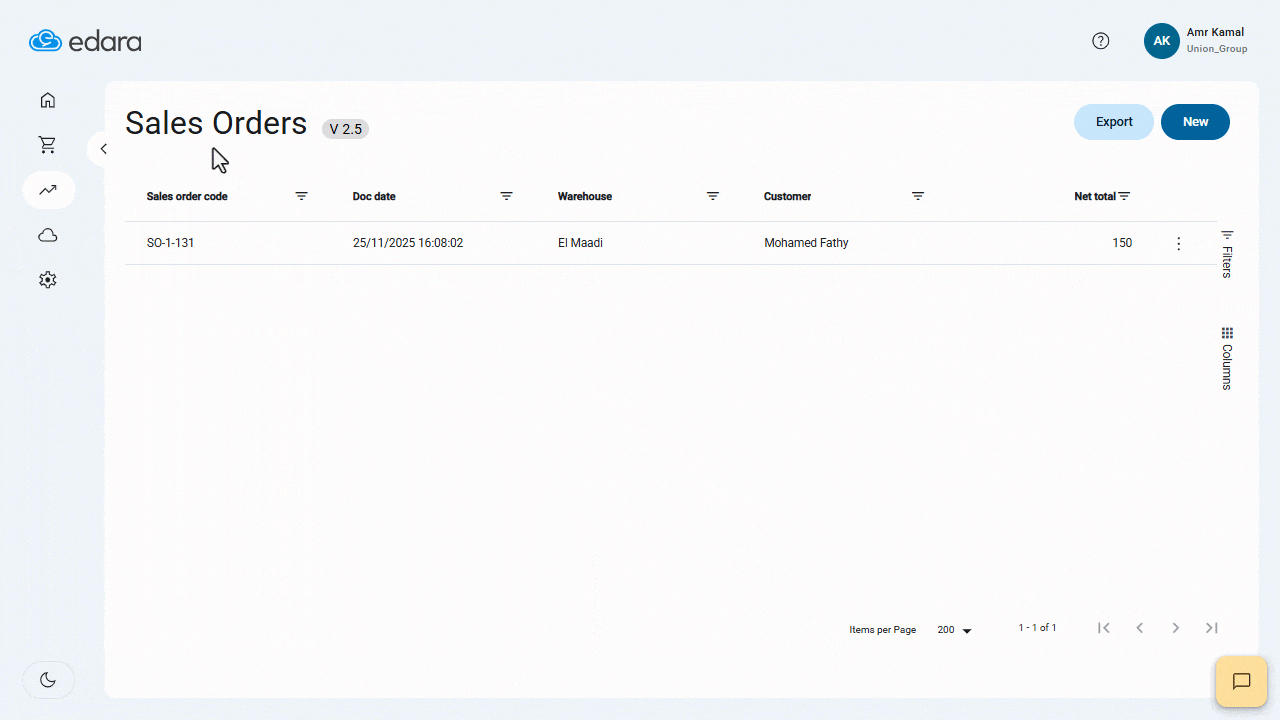Open the help question mark icon
The height and width of the screenshot is (720, 1280).
point(1101,41)
